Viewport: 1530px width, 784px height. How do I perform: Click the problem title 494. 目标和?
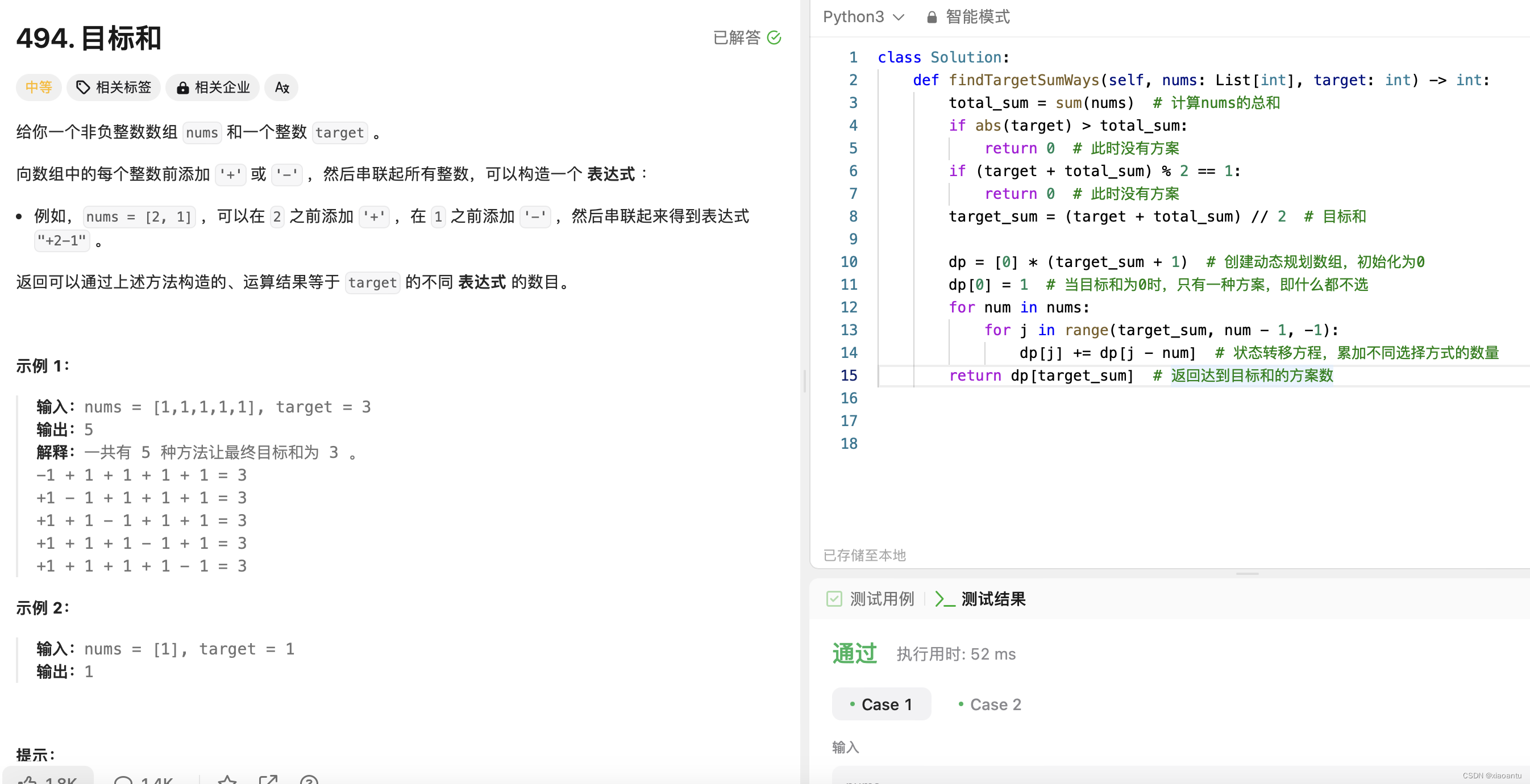[x=89, y=39]
